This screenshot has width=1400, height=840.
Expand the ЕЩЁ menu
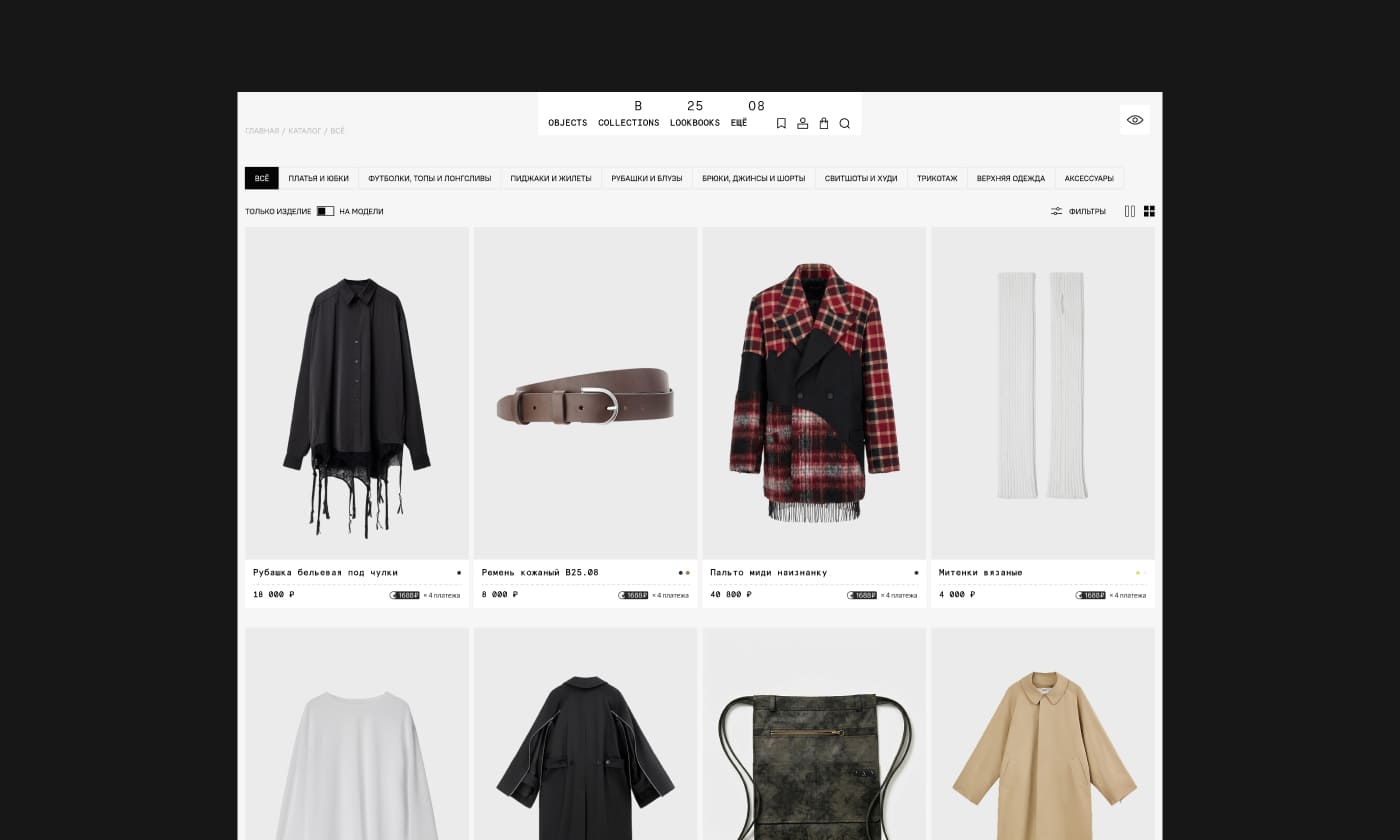point(739,123)
